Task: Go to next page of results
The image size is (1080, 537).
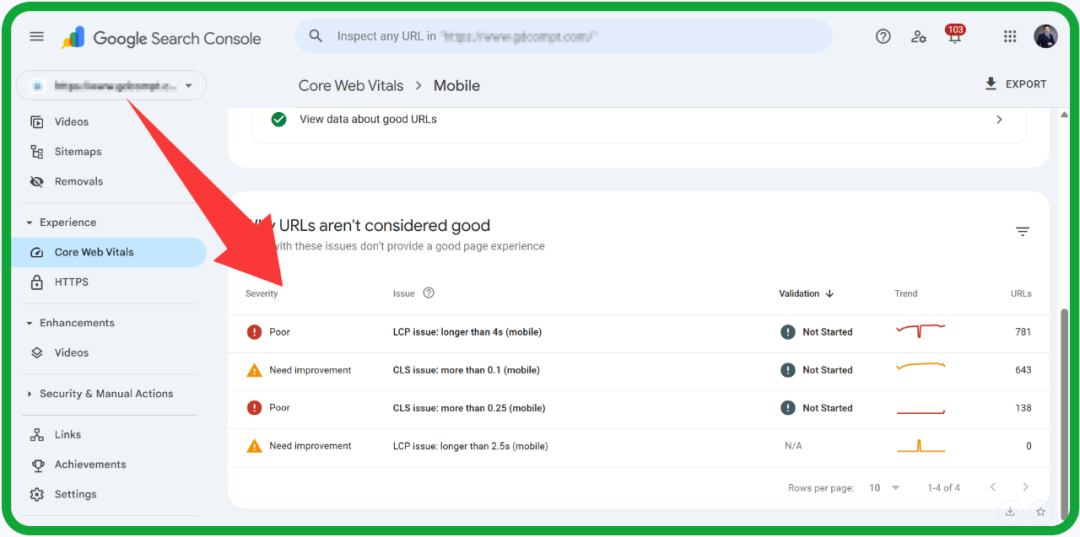Action: (x=1025, y=487)
